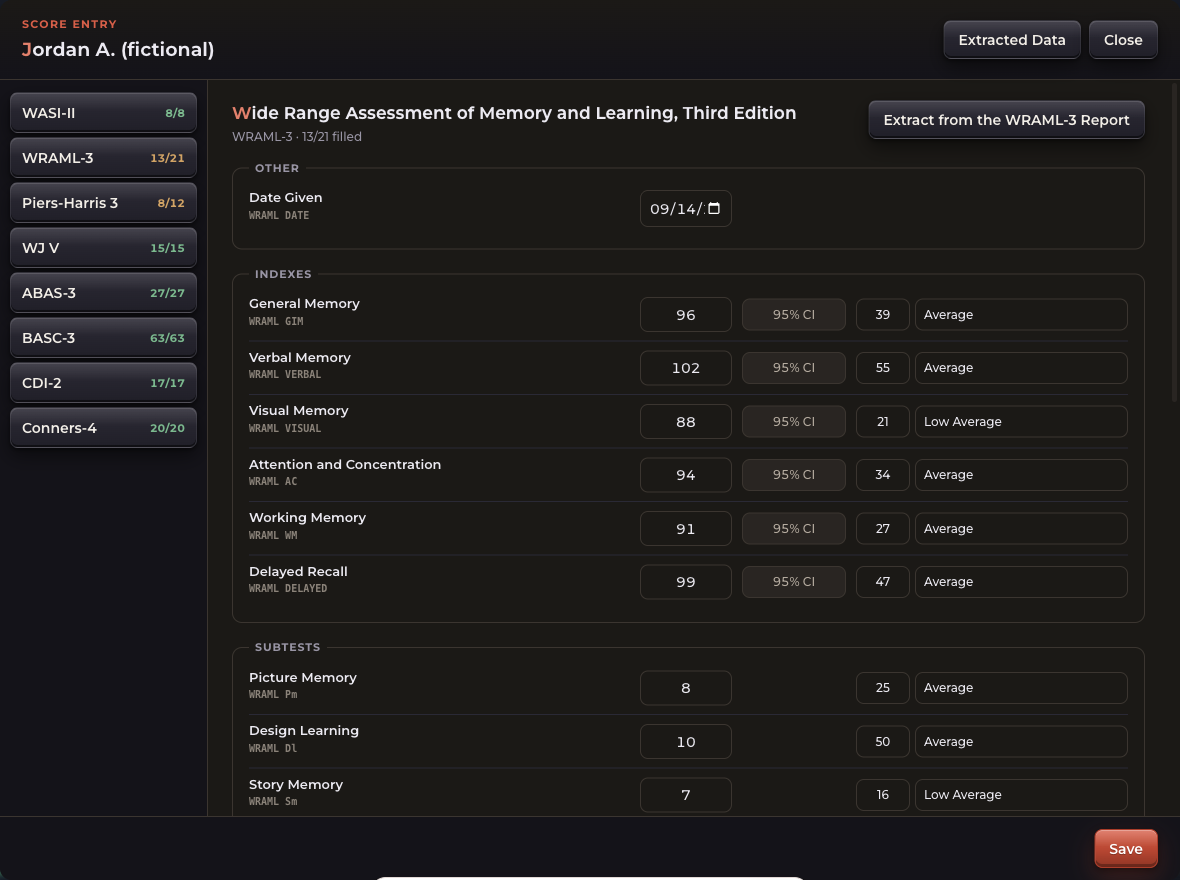Edit Working Memory score field showing 91
The image size is (1180, 880).
pos(686,528)
